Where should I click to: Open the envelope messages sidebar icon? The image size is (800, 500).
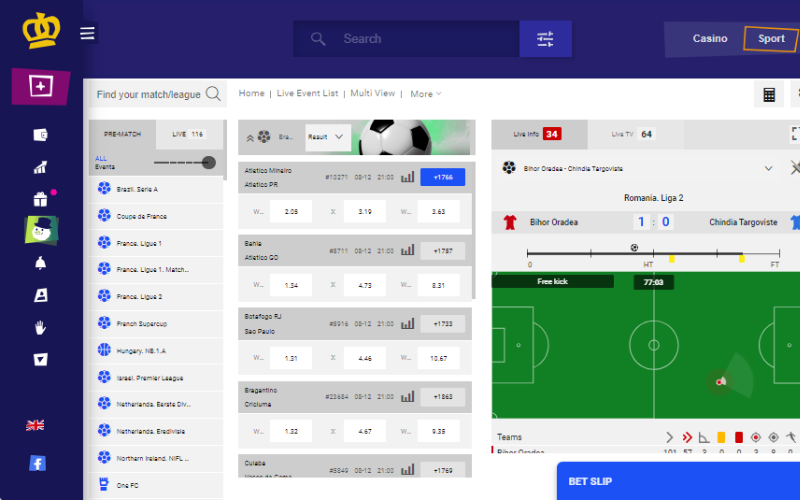40,360
